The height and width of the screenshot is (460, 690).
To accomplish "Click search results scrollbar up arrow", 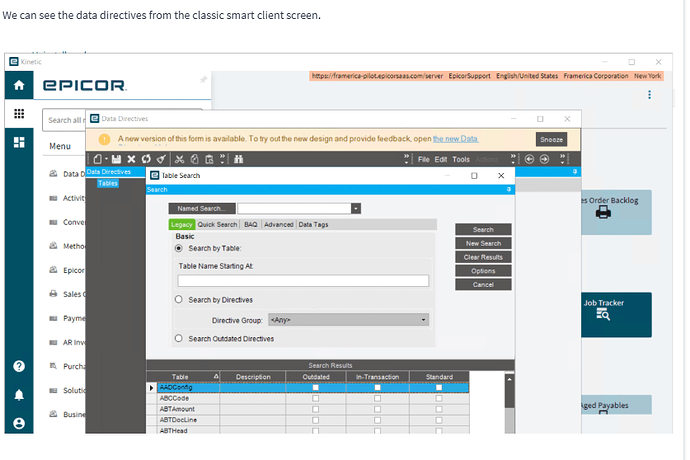I will (x=510, y=379).
